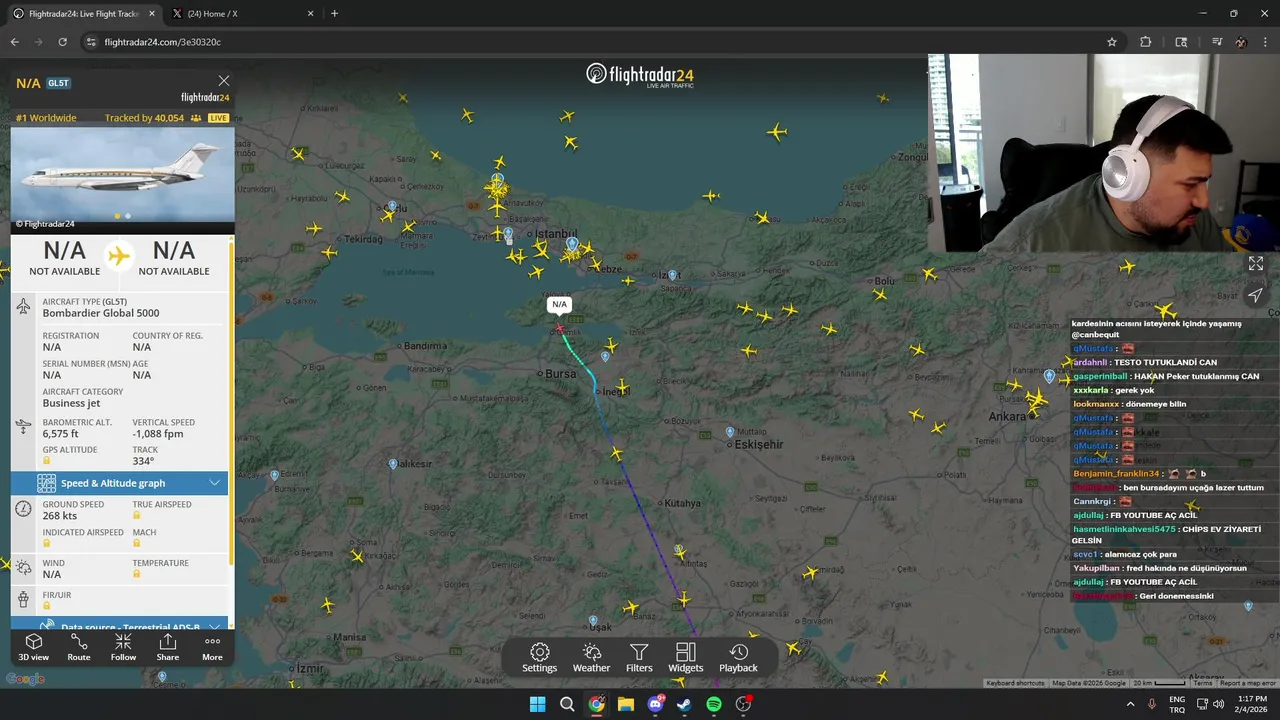This screenshot has width=1280, height=720.
Task: Click the locked Mach icon
Action: (136, 544)
